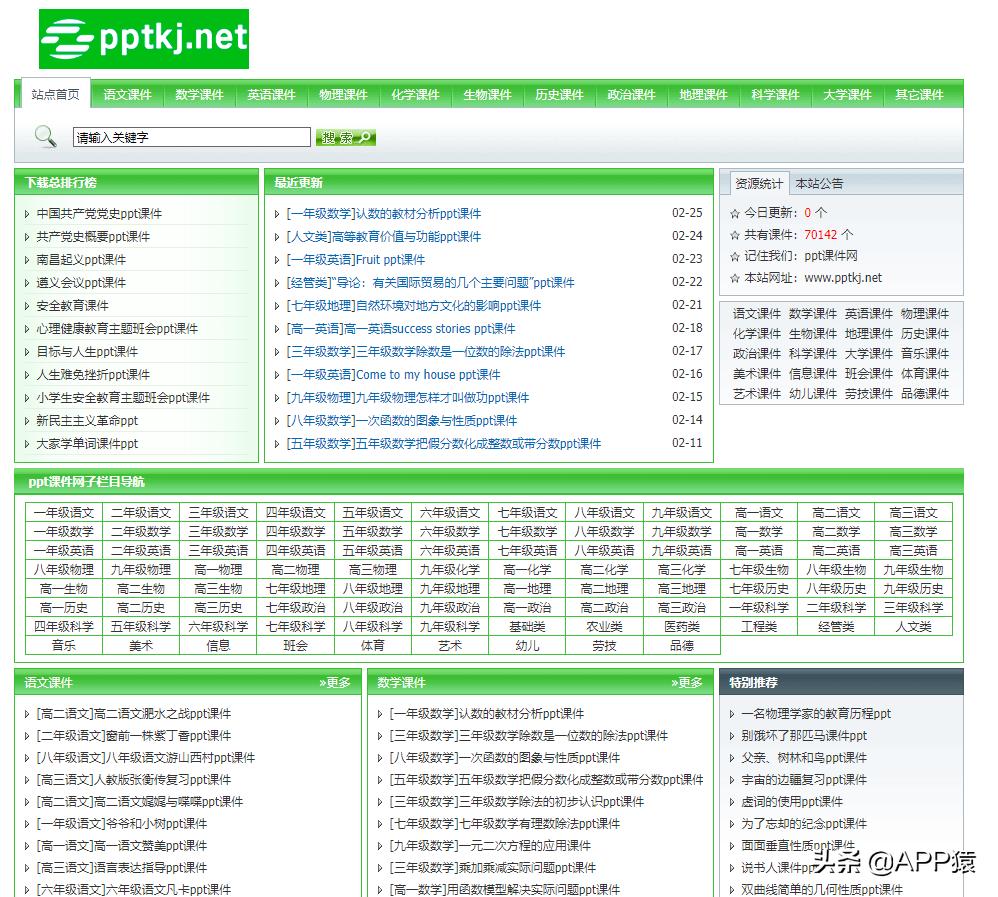This screenshot has width=998, height=897.
Task: Open 音乐课件 in the right sidebar list
Action: (924, 353)
